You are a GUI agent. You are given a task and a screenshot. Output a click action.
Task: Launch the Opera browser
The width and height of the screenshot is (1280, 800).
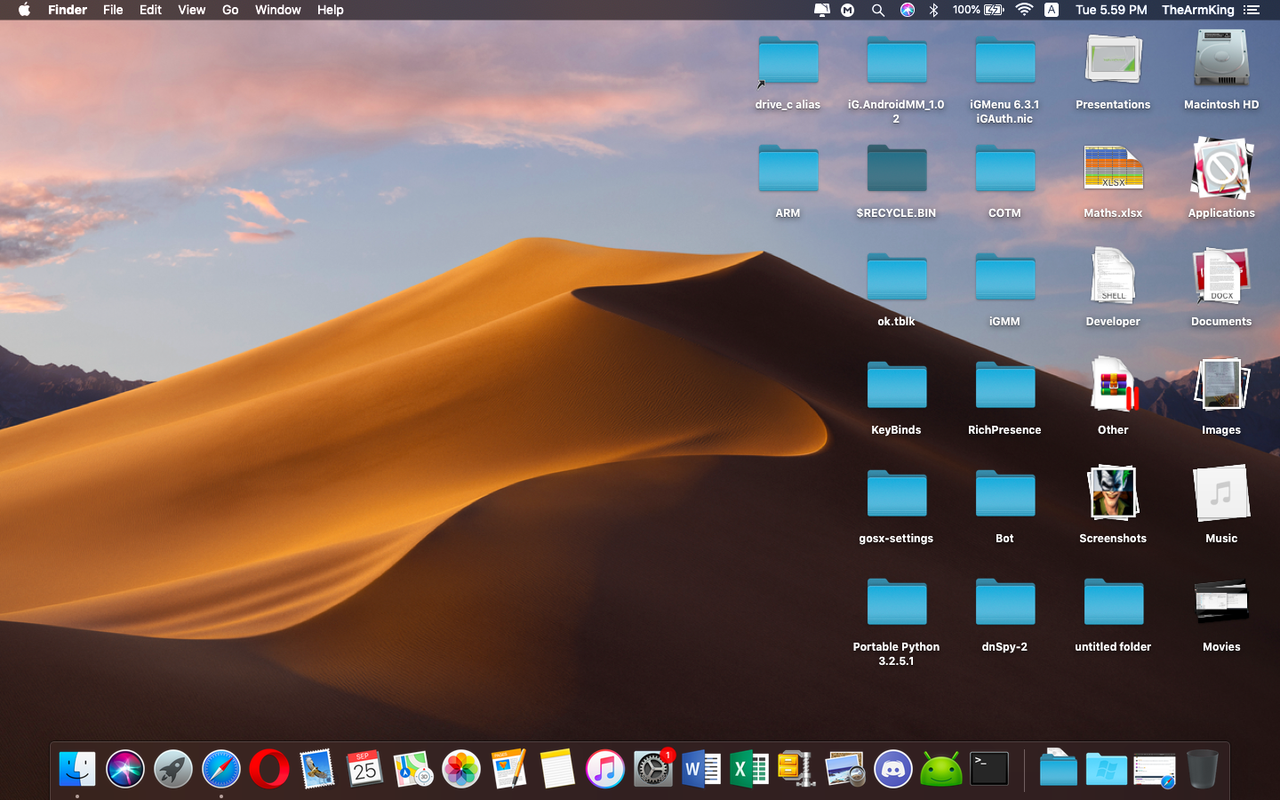coord(269,769)
